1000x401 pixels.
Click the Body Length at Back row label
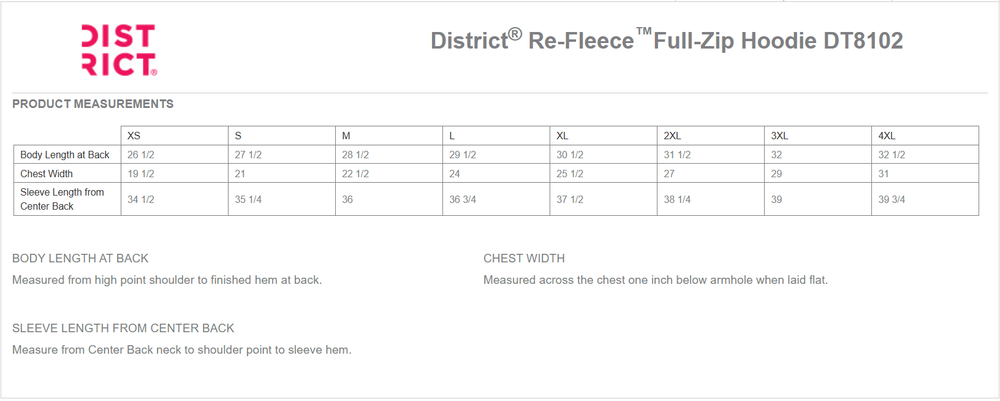(65, 154)
